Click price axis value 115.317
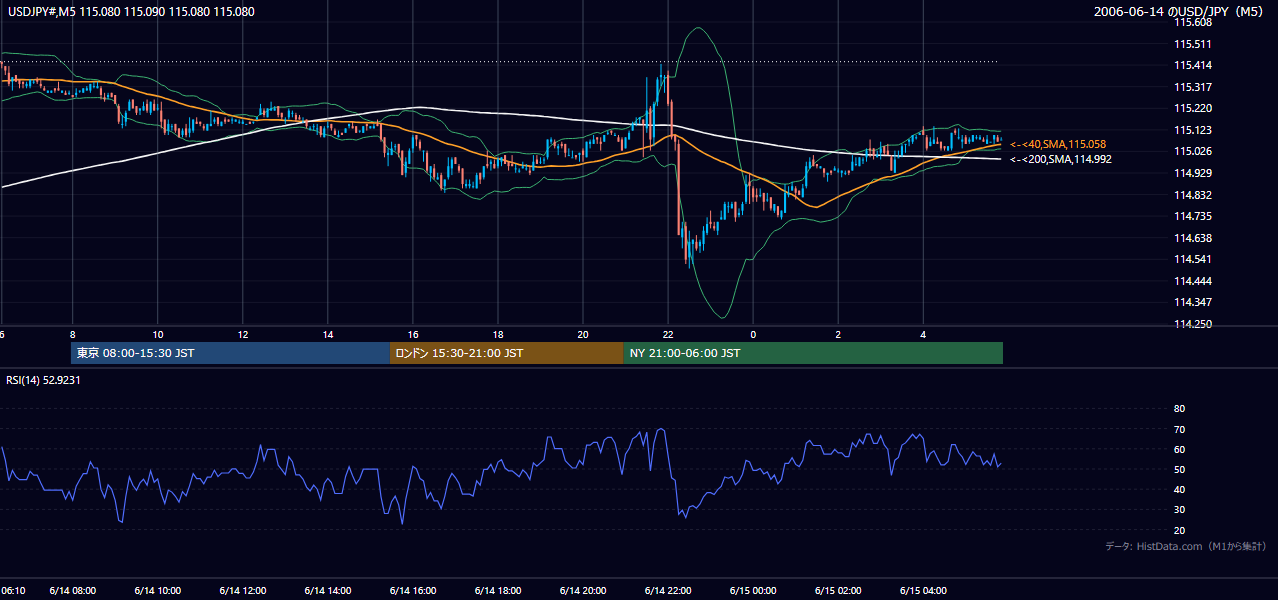Screen dimensions: 1278x600 [x=1193, y=87]
